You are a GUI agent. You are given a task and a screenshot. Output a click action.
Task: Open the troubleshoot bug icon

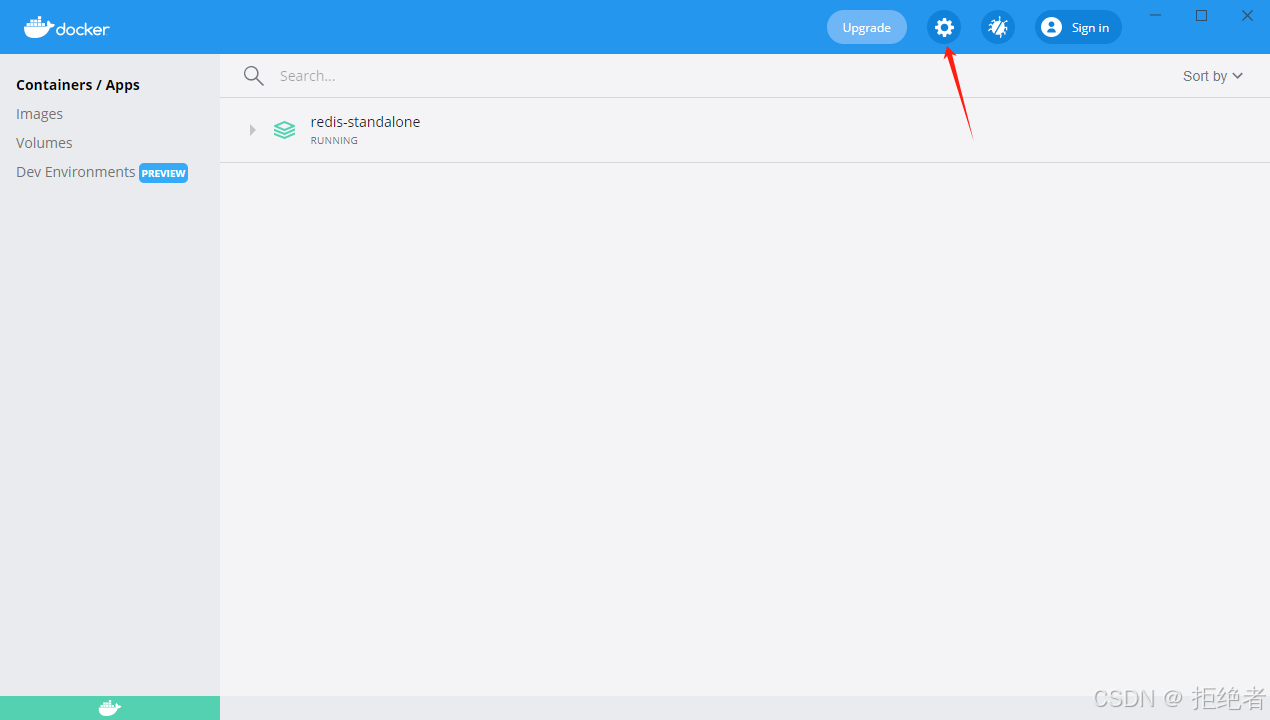[998, 27]
